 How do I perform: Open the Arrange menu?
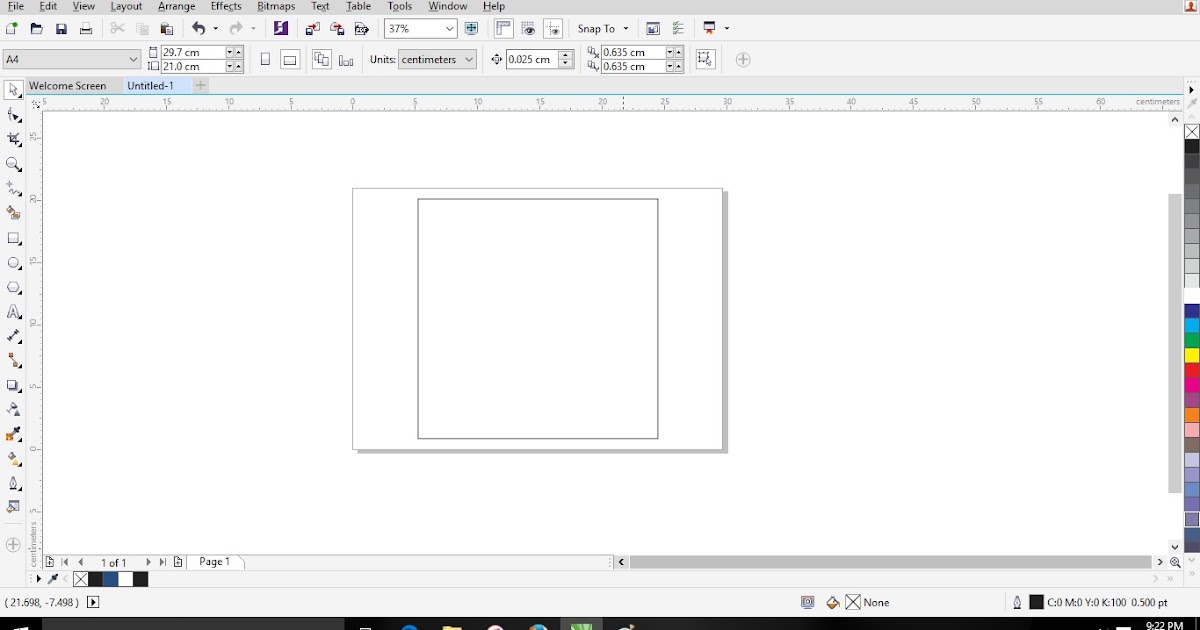pyautogui.click(x=177, y=6)
